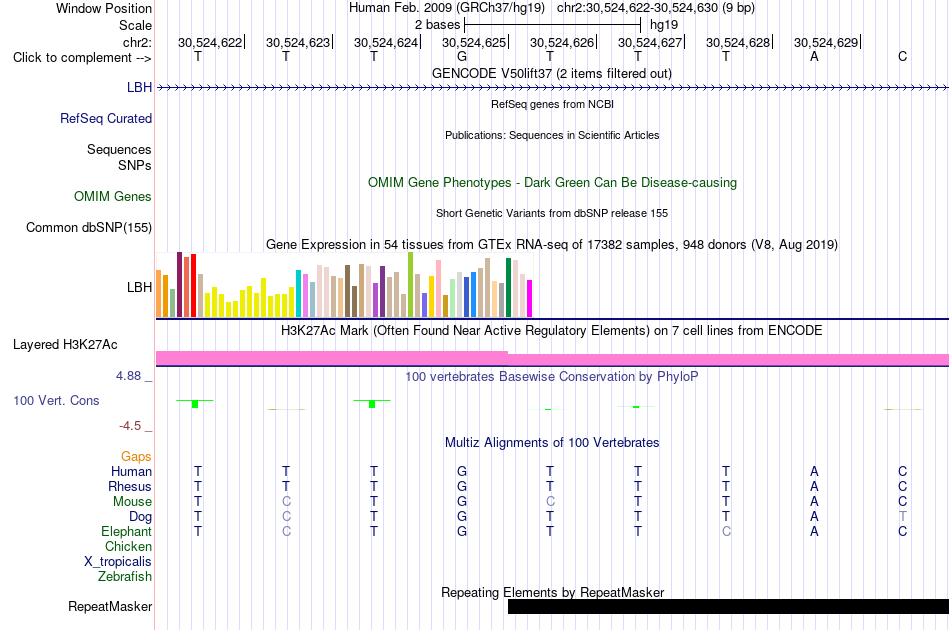
Task: Open the "Sequences SNPs" track label
Action: (x=119, y=157)
